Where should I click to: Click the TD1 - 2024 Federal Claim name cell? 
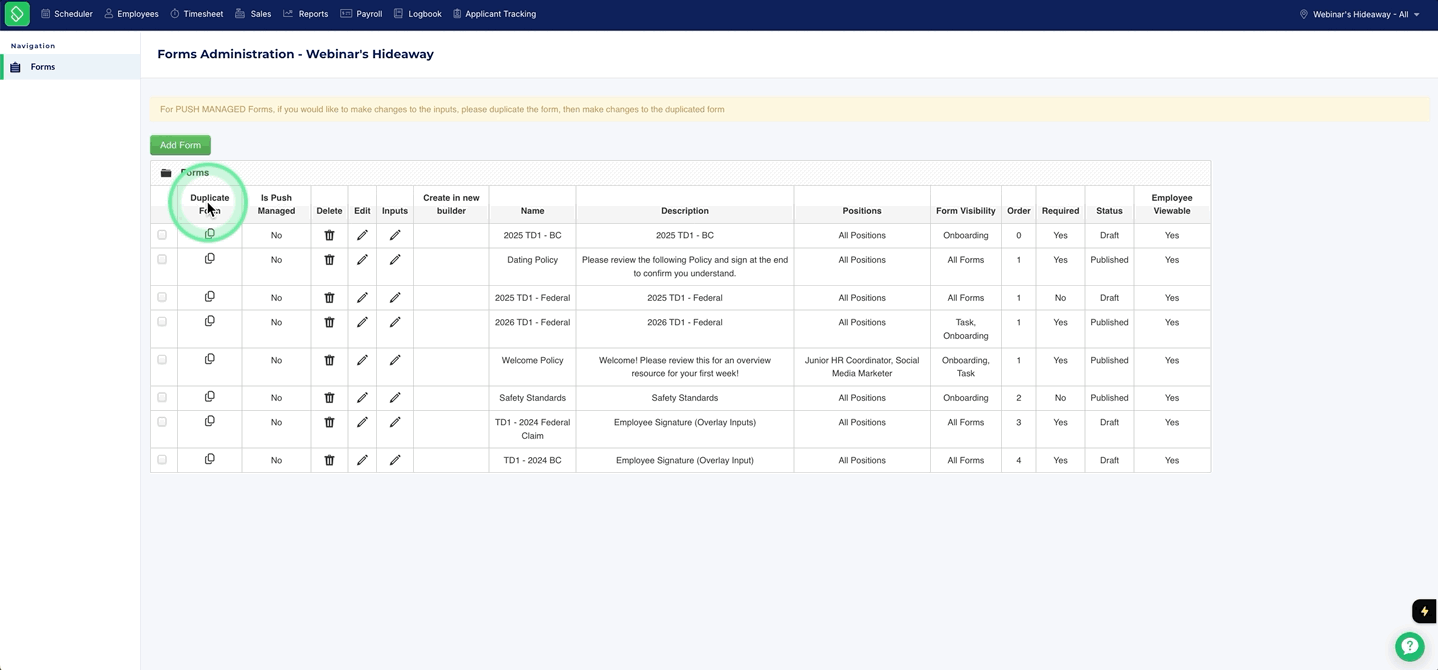(x=532, y=429)
